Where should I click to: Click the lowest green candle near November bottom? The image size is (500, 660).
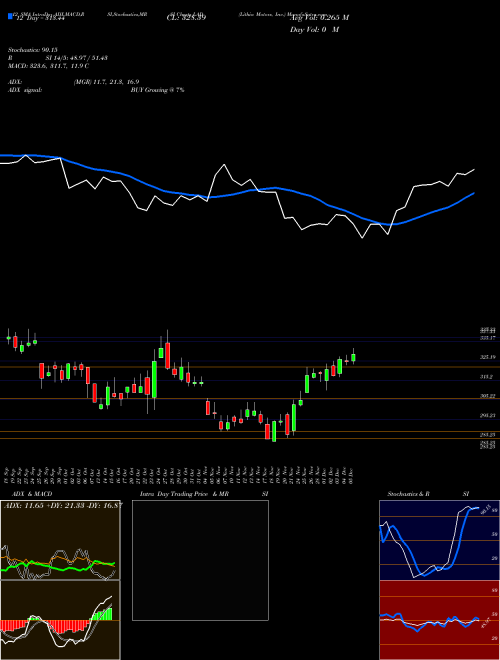(274, 431)
